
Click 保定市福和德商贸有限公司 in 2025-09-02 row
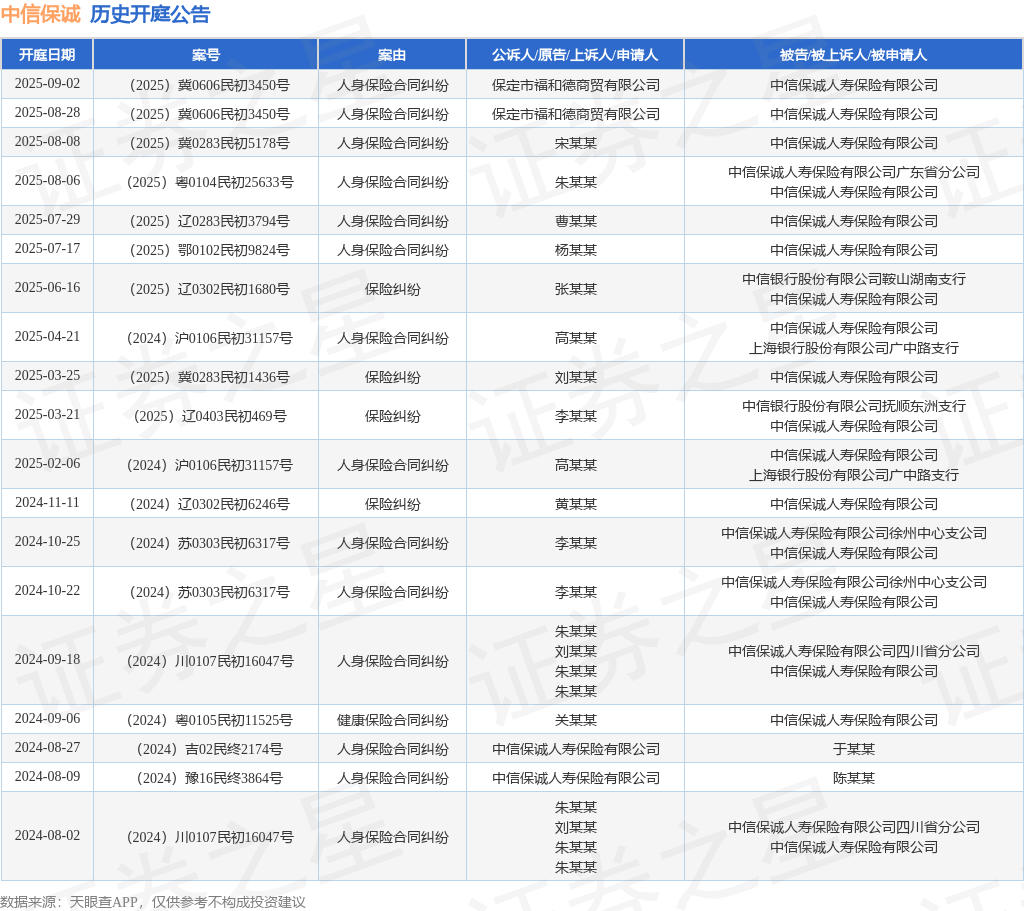coord(575,85)
